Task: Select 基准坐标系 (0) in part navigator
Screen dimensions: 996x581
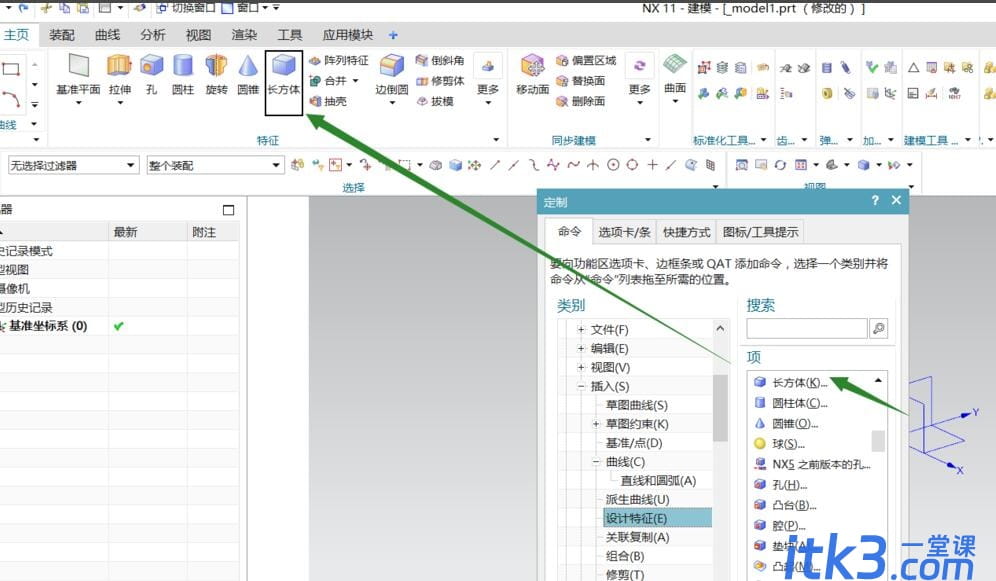Action: [x=48, y=326]
